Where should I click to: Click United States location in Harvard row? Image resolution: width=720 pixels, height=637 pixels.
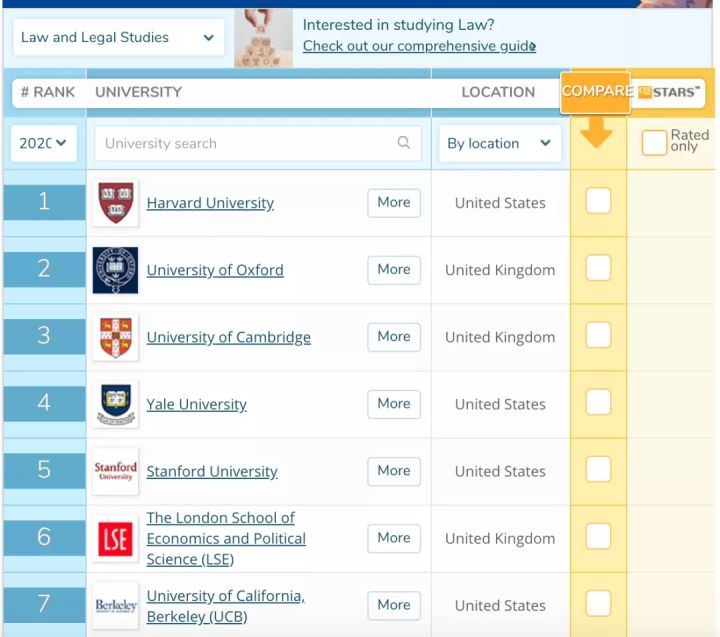click(x=500, y=203)
